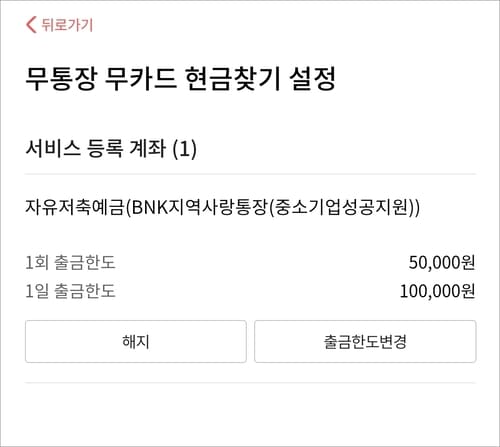Click the 1회 출금한도 label

pos(70,262)
